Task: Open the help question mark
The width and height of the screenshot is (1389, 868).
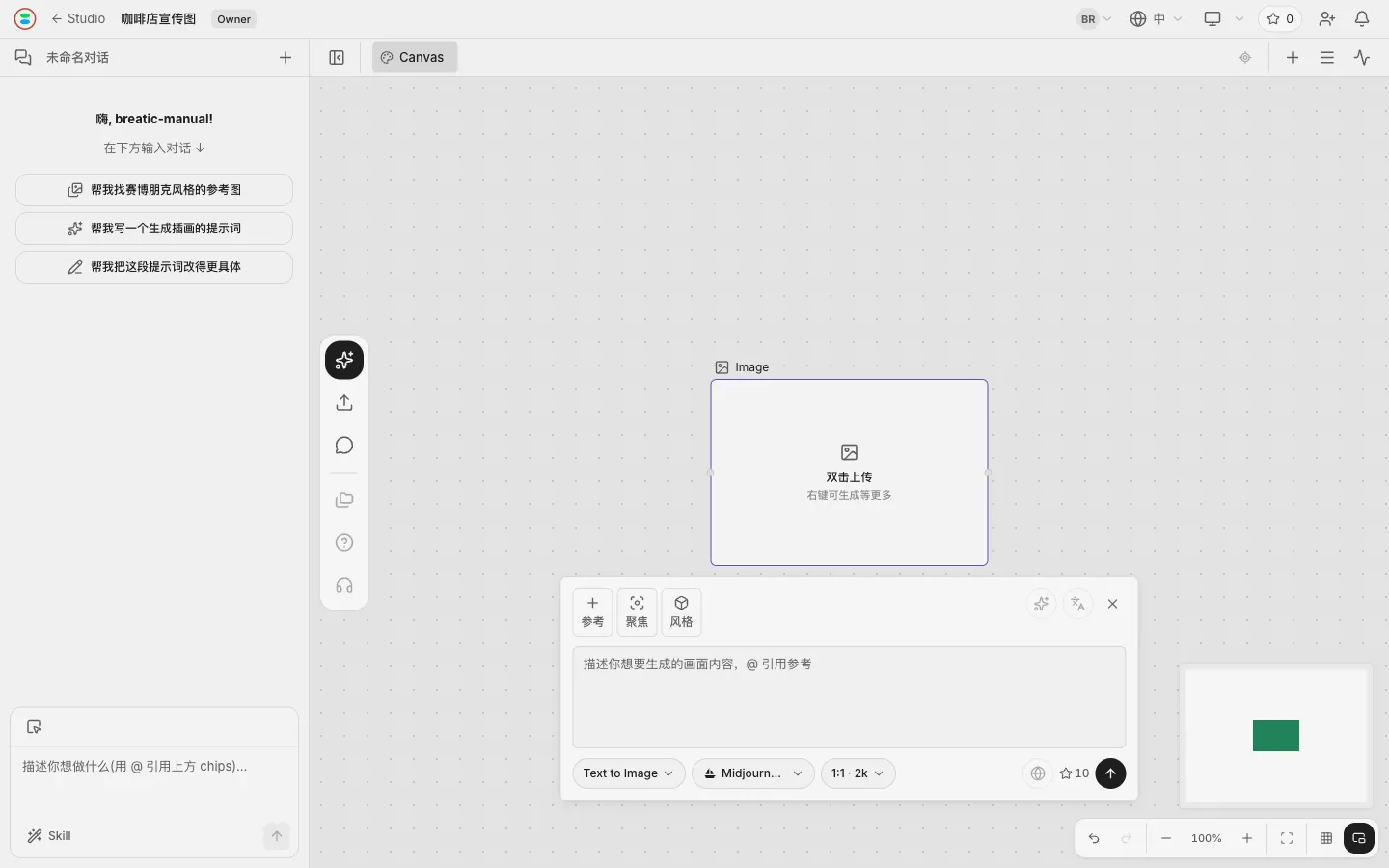Action: coord(344,543)
